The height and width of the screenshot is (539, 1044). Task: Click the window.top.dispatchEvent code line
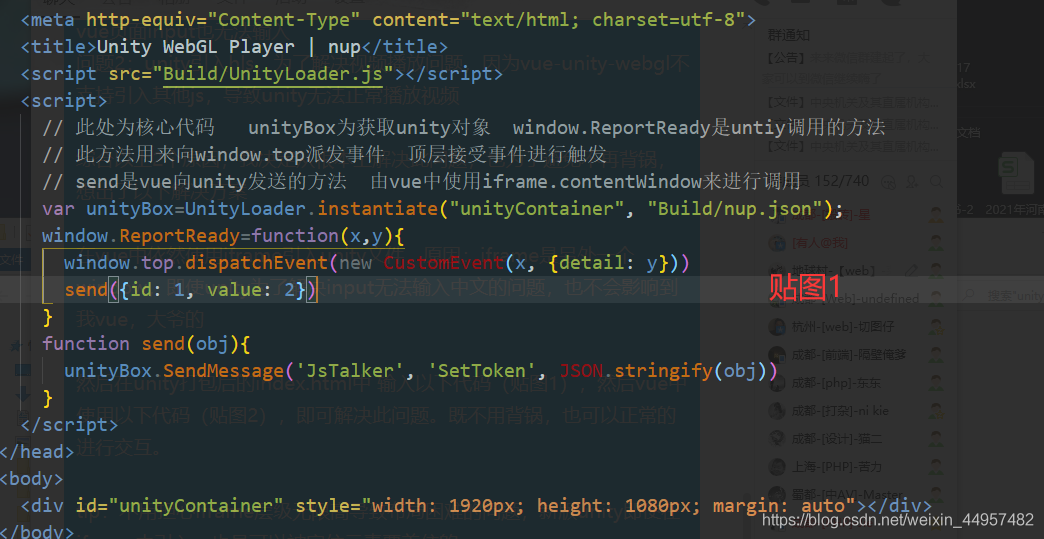tap(377, 263)
